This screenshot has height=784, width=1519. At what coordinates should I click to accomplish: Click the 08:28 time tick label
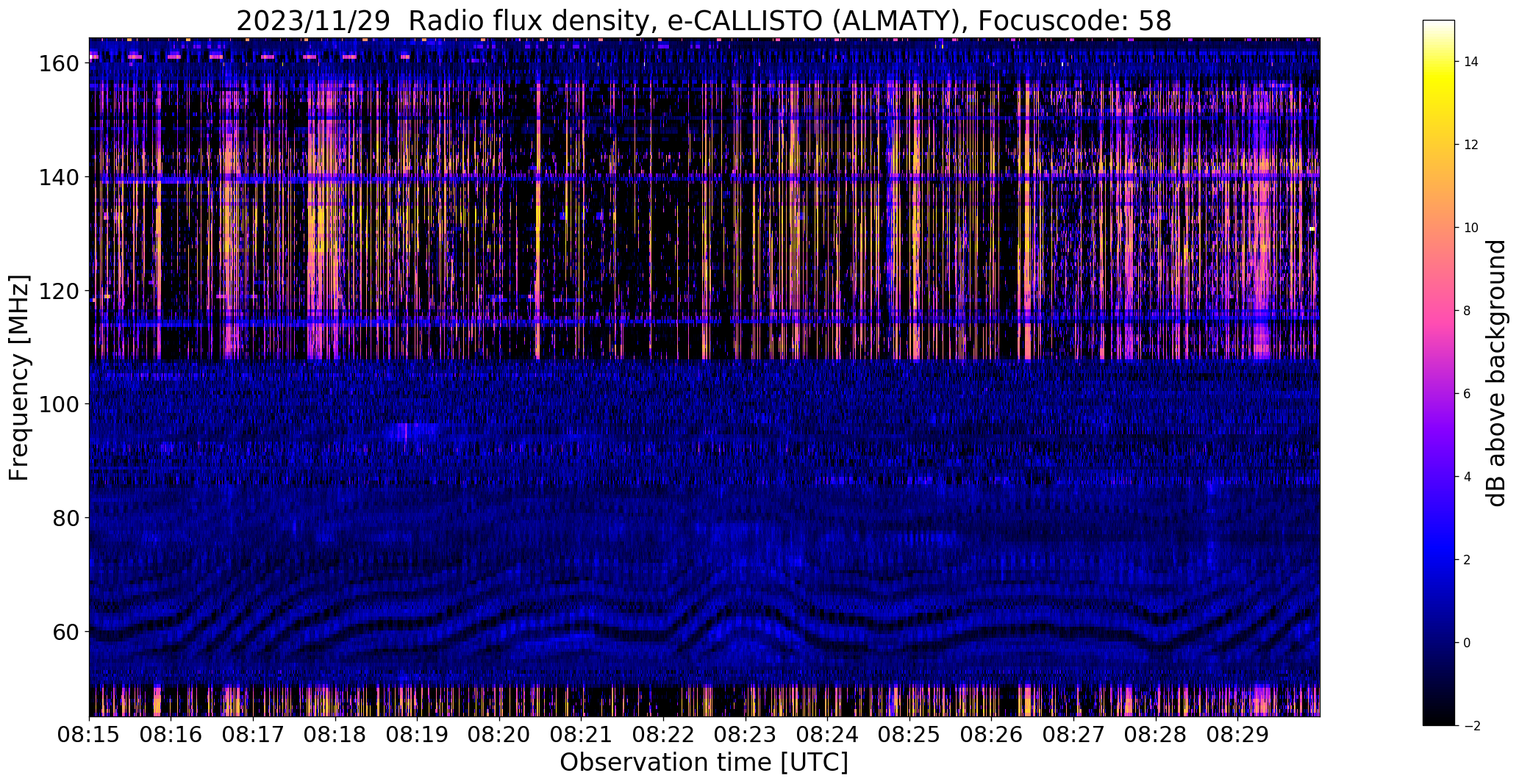point(1155,736)
